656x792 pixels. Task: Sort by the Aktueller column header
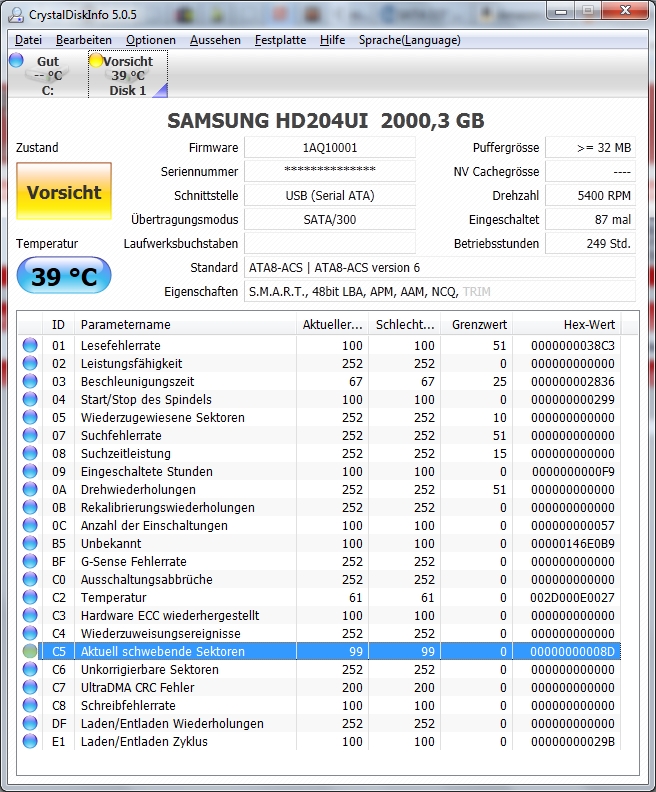333,324
